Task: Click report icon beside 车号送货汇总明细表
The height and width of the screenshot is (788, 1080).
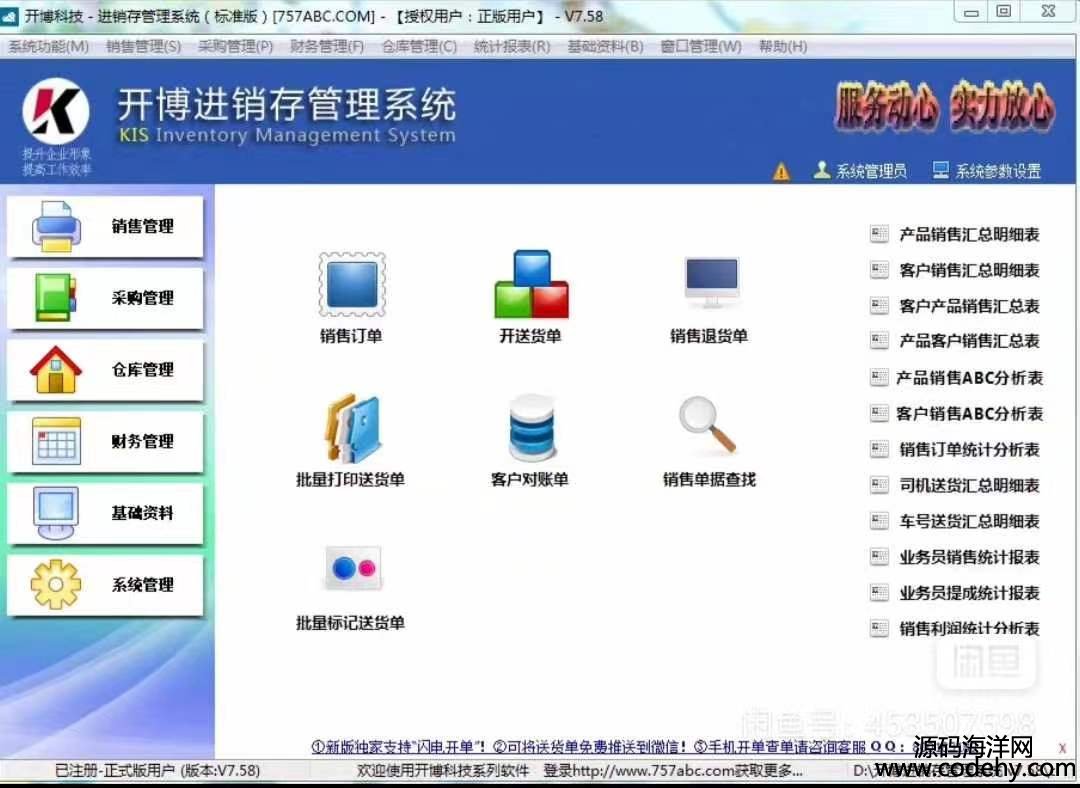Action: 879,521
